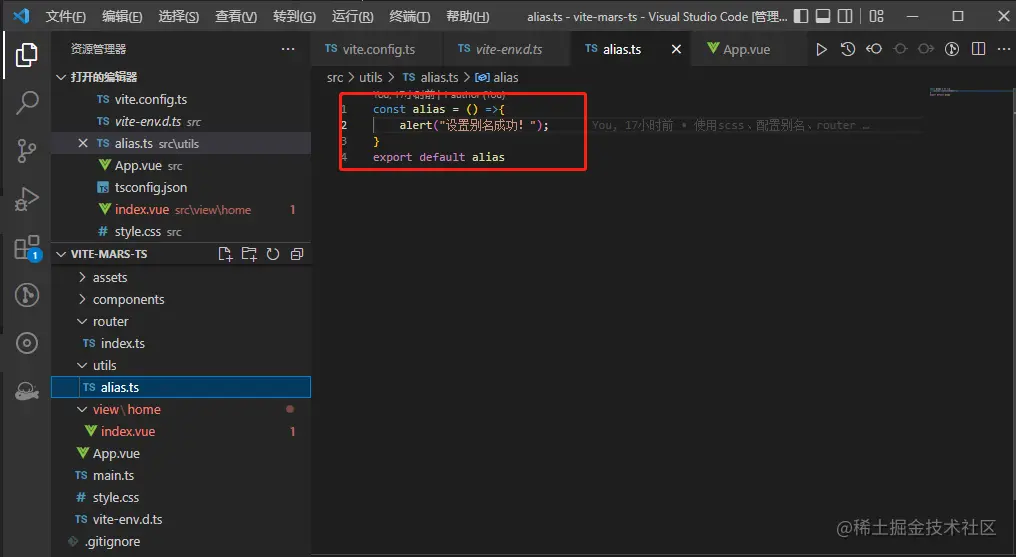Open the hat-shaped icon at bottom of activity bar
The height and width of the screenshot is (557, 1016).
pyautogui.click(x=27, y=391)
